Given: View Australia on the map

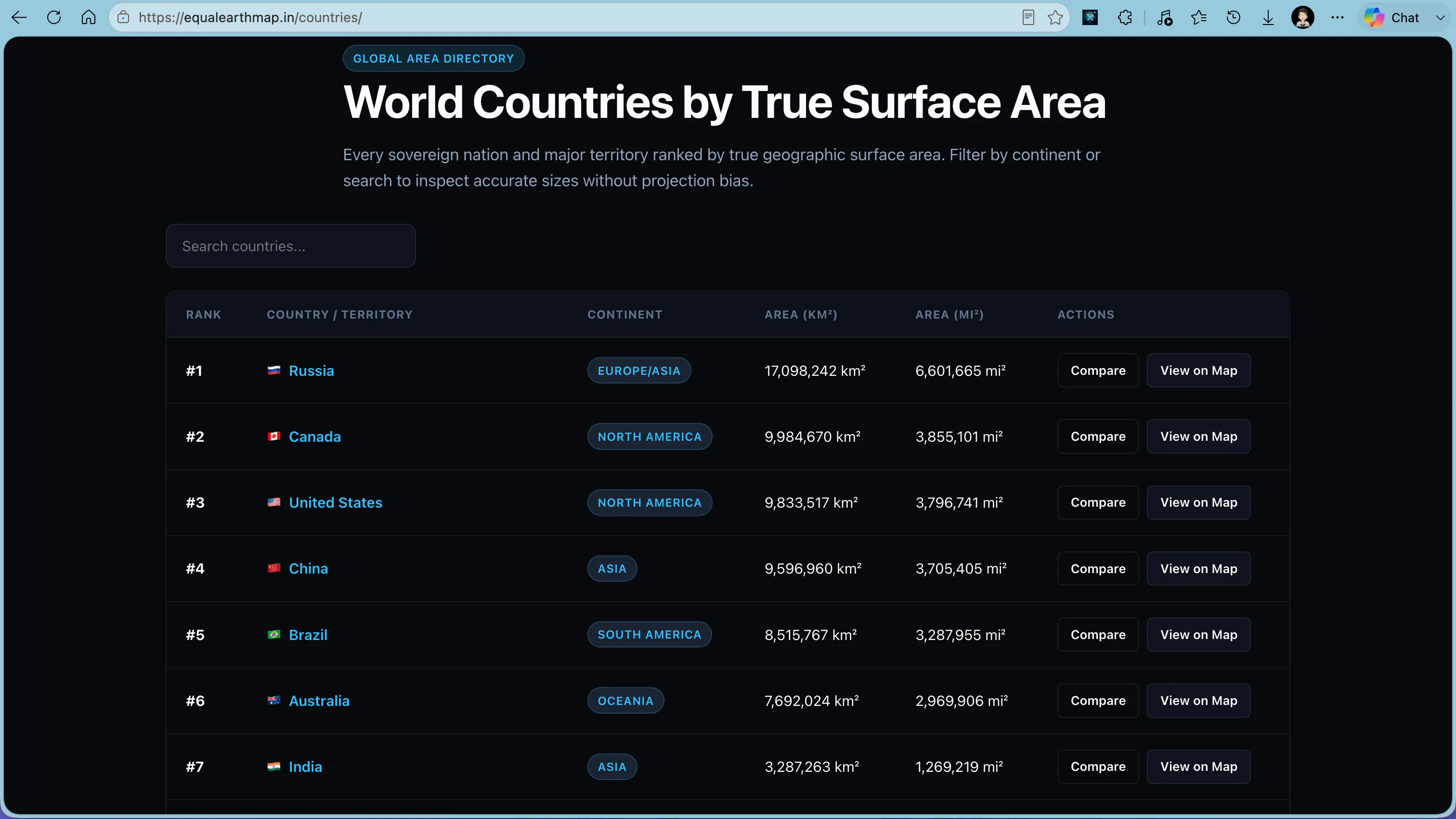Looking at the screenshot, I should pyautogui.click(x=1198, y=701).
